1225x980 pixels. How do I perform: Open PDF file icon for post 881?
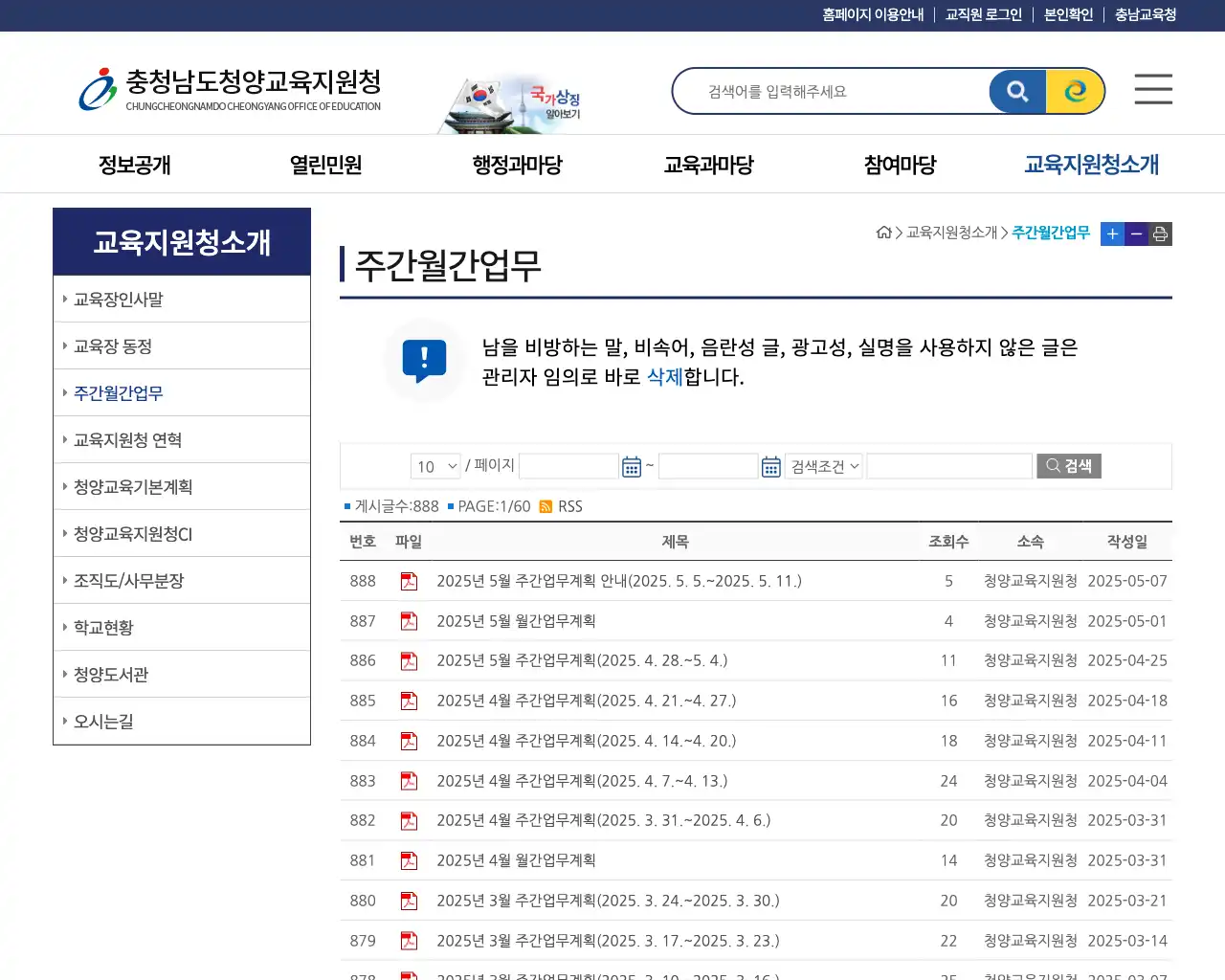pyautogui.click(x=409, y=860)
